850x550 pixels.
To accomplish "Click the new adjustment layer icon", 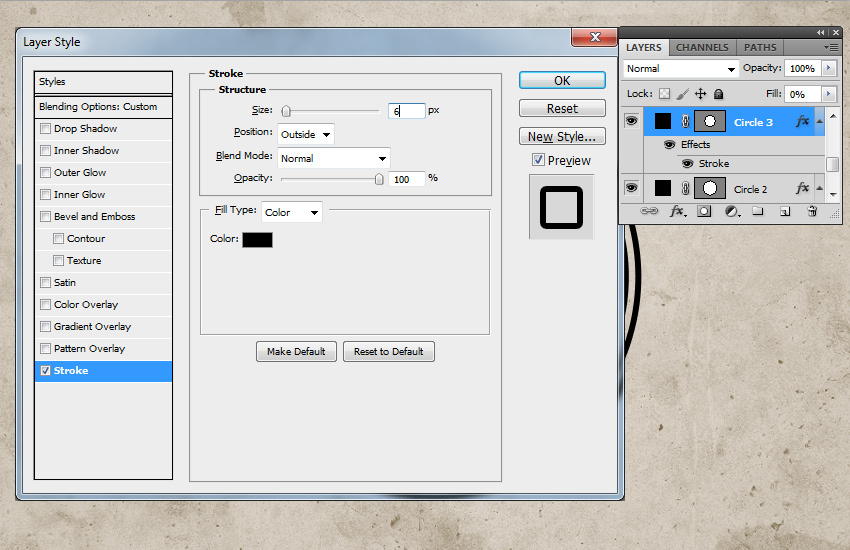I will tap(731, 211).
